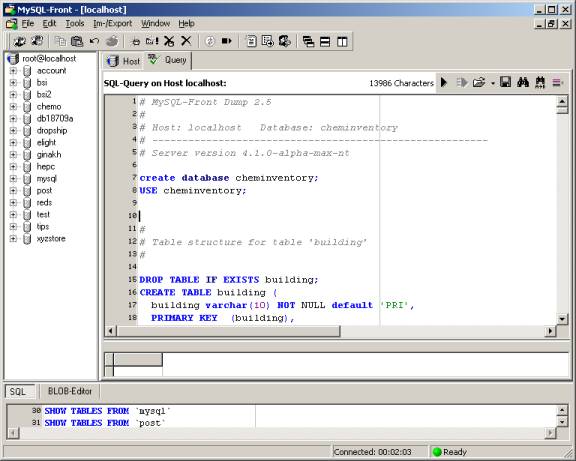The height and width of the screenshot is (461, 576).
Task: Click scroll-left arrow of SQL log panel
Action: tap(12, 433)
